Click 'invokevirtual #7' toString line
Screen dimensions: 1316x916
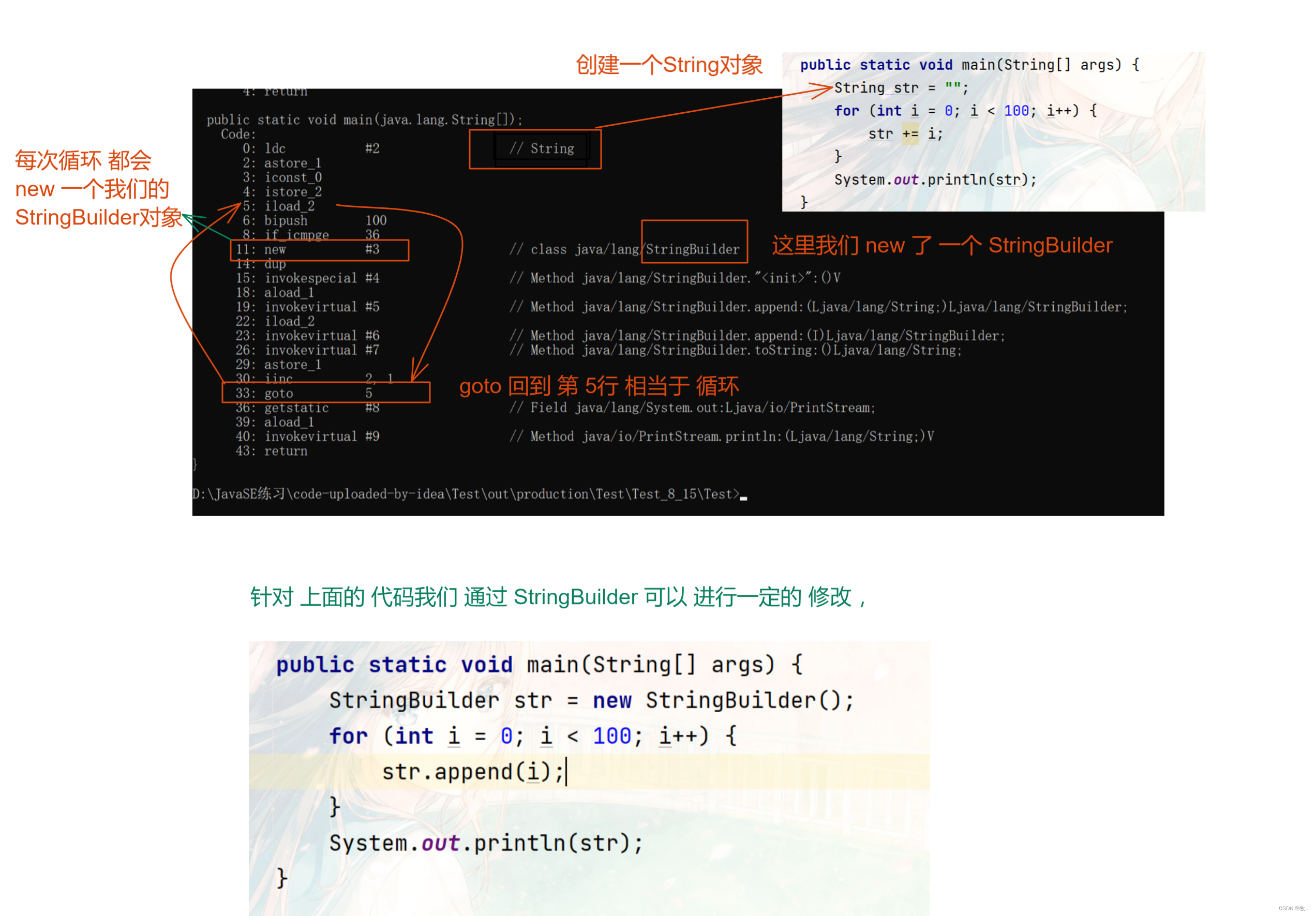307,350
